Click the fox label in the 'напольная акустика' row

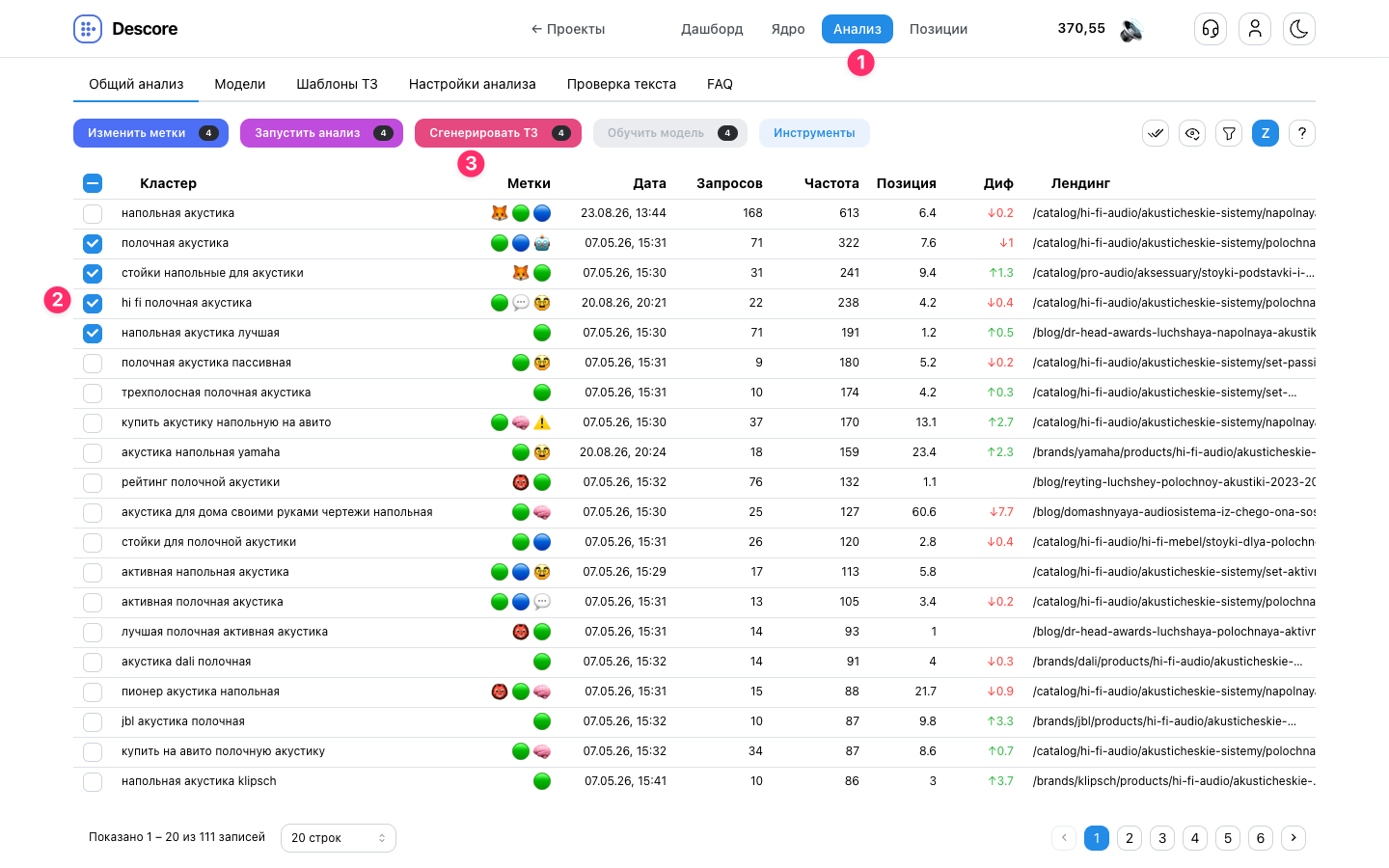500,213
